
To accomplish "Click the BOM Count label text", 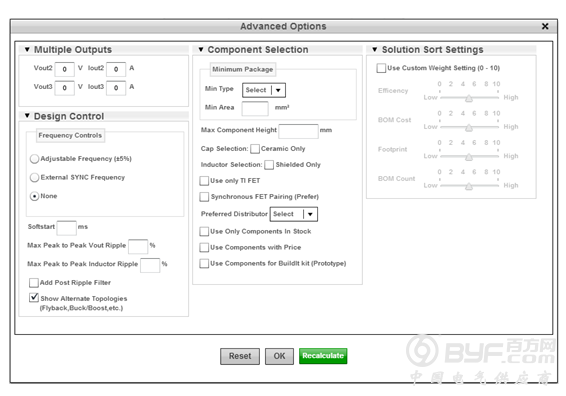I will coord(396,179).
